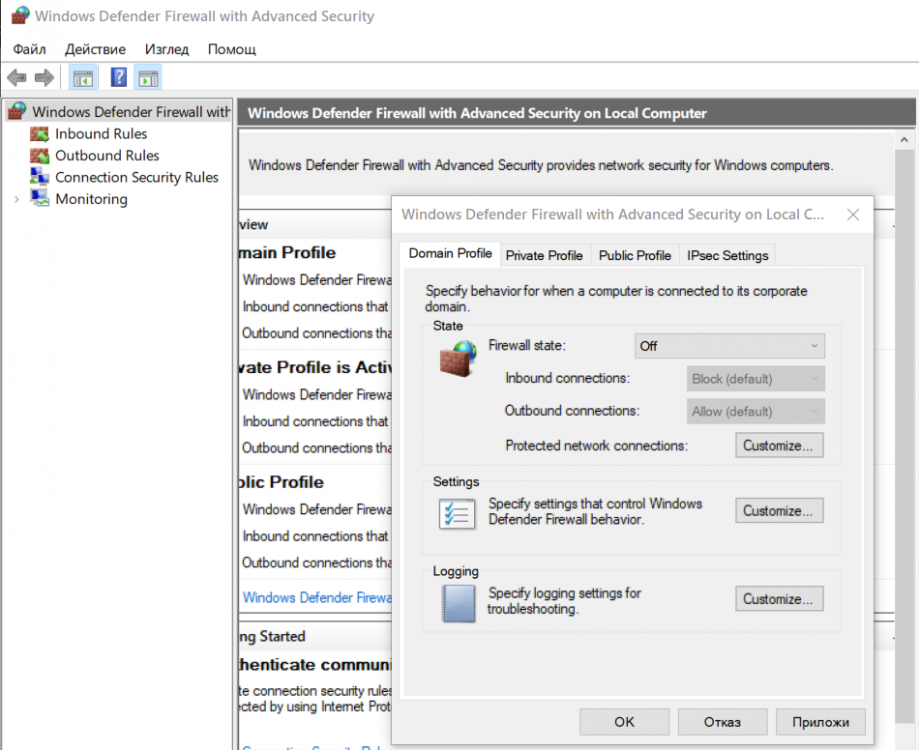
Task: Select Outbound Rules in the tree
Action: click(x=107, y=156)
